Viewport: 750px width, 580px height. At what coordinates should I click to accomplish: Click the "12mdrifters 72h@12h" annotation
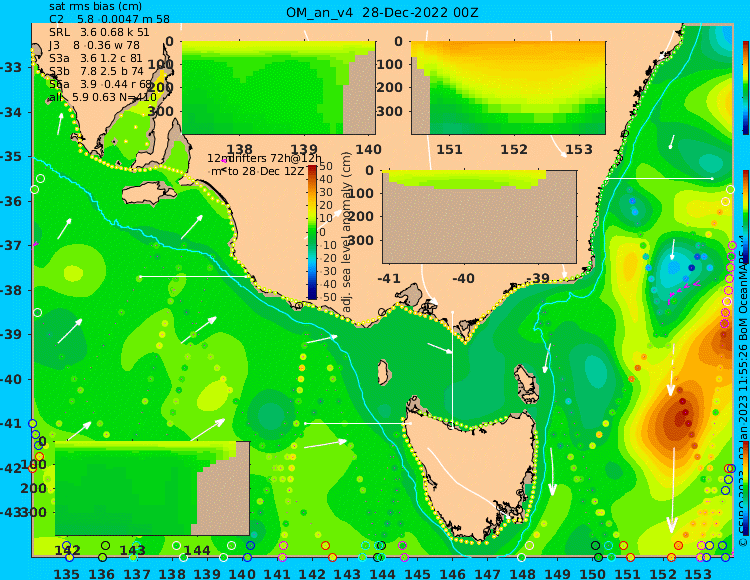click(264, 158)
